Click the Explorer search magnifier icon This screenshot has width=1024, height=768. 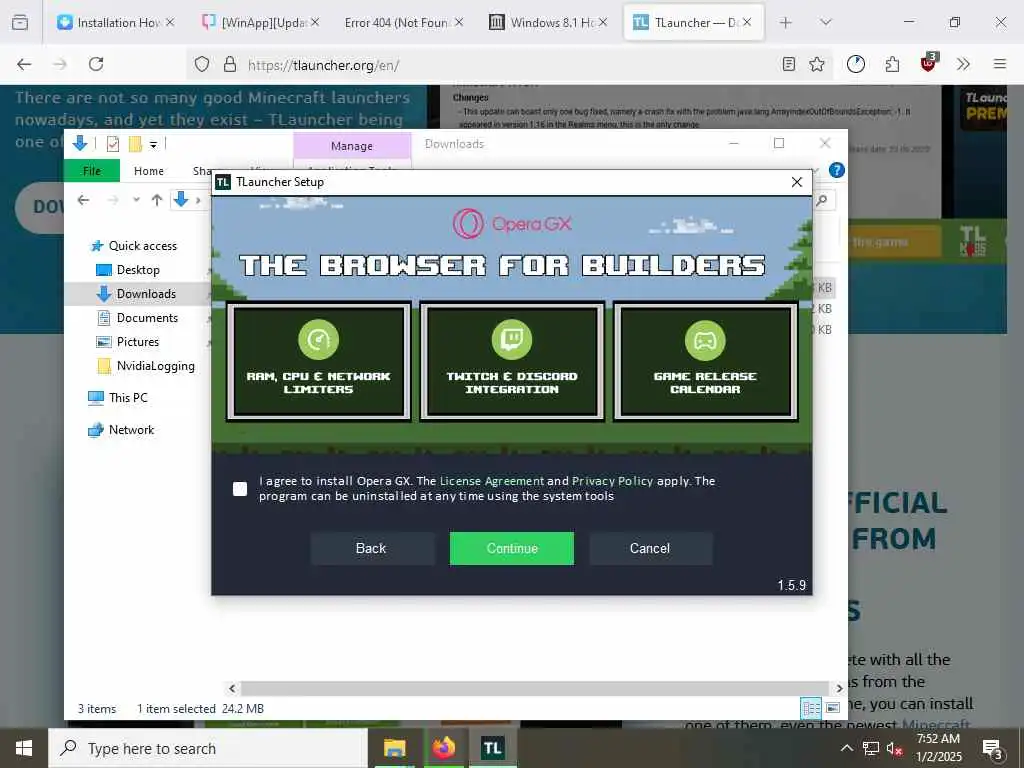(822, 200)
